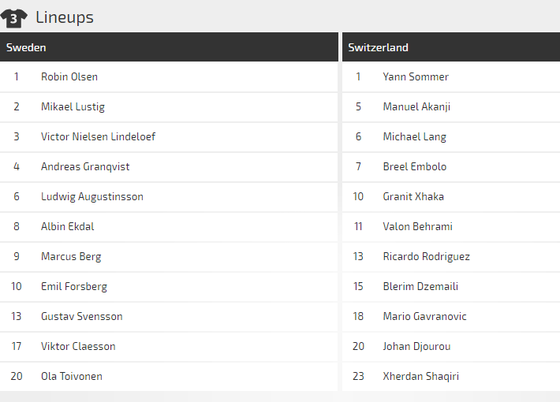Viewport: 560px width, 402px height.
Task: Click on Mario Gavranovic
Action: pos(425,316)
